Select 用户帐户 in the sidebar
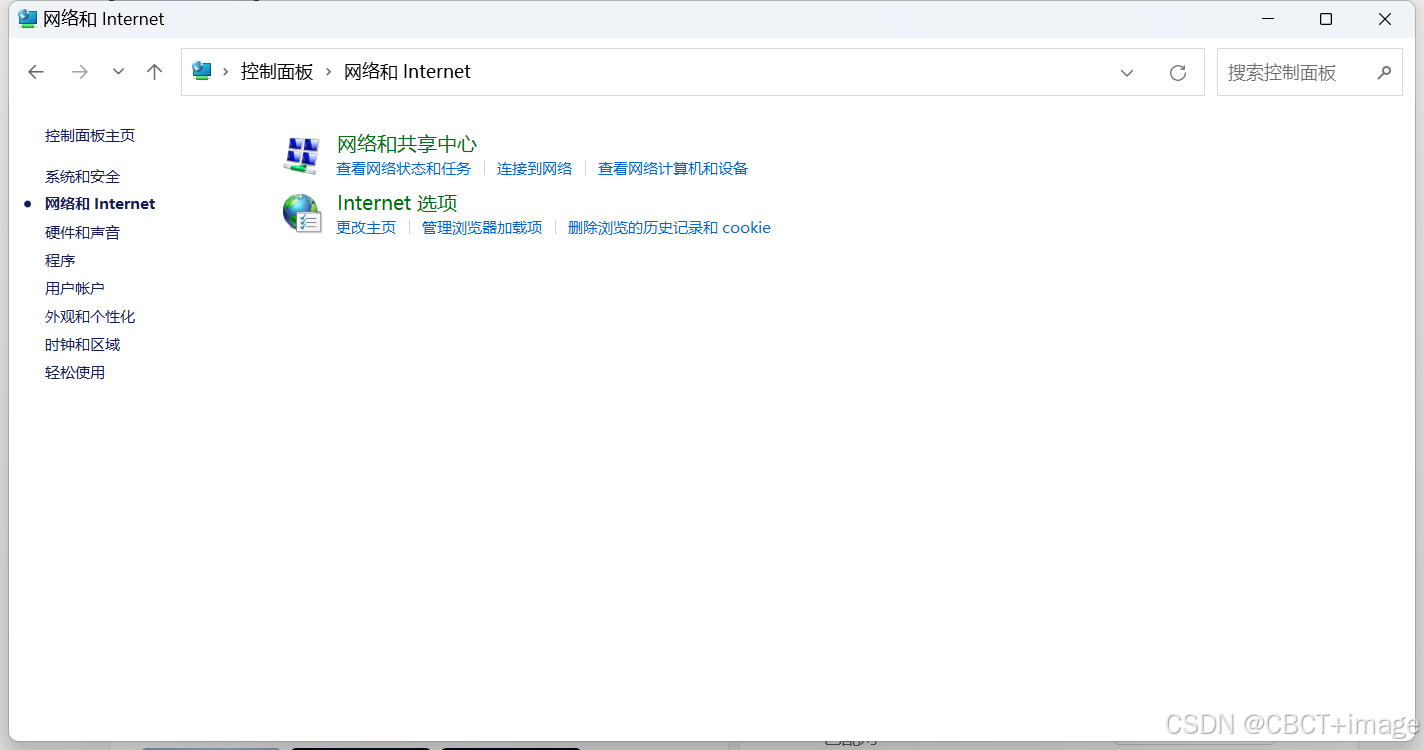Viewport: 1424px width, 750px height. [75, 289]
